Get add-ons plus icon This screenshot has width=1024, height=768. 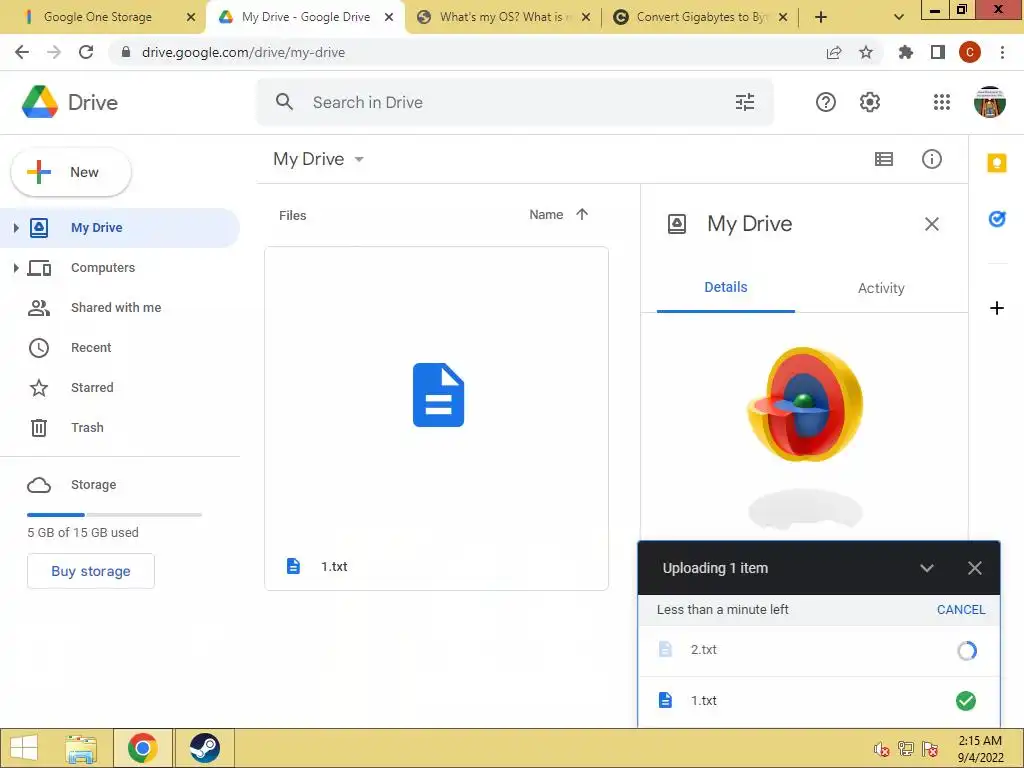click(x=997, y=308)
